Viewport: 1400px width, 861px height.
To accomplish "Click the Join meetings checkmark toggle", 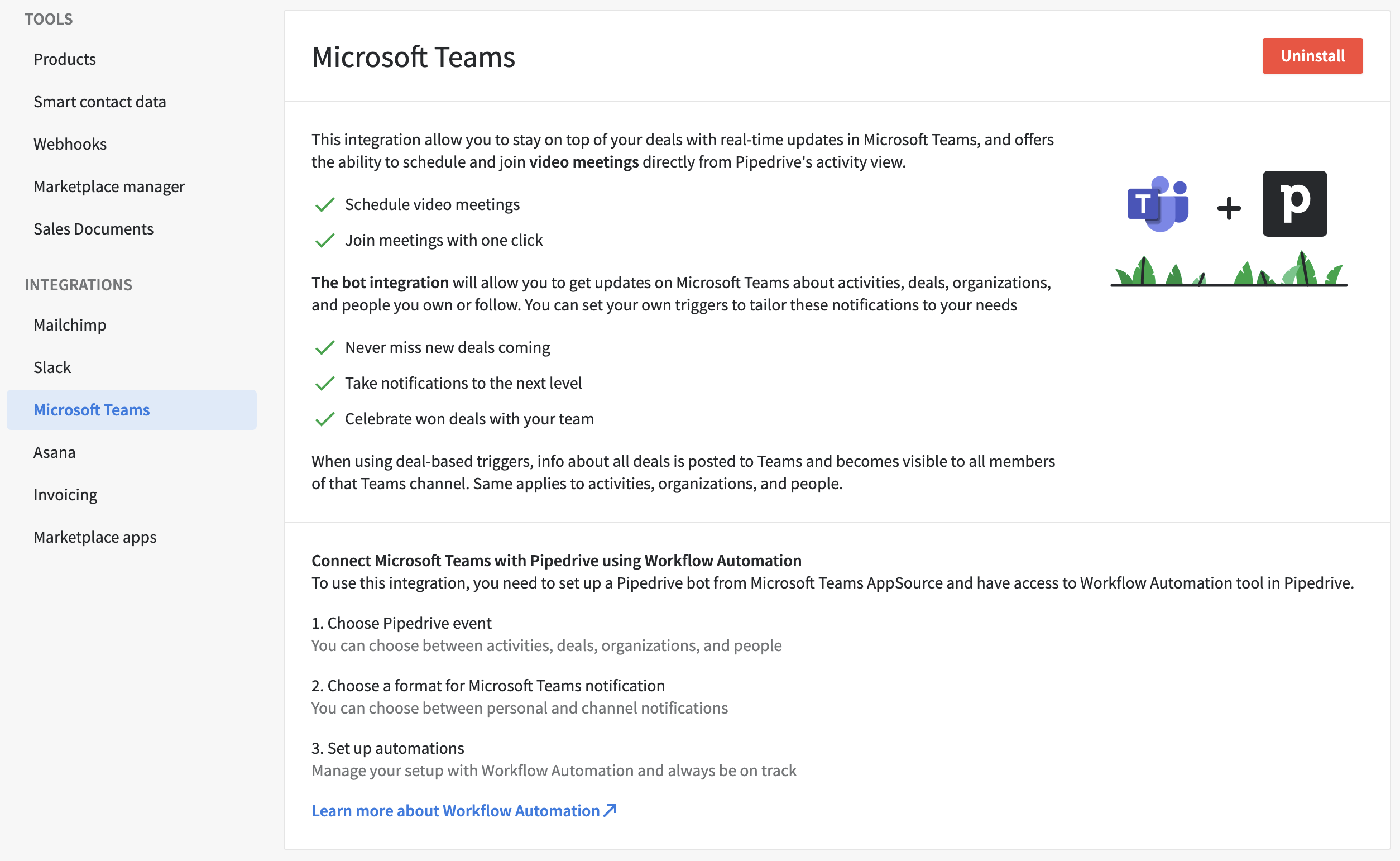I will (324, 239).
